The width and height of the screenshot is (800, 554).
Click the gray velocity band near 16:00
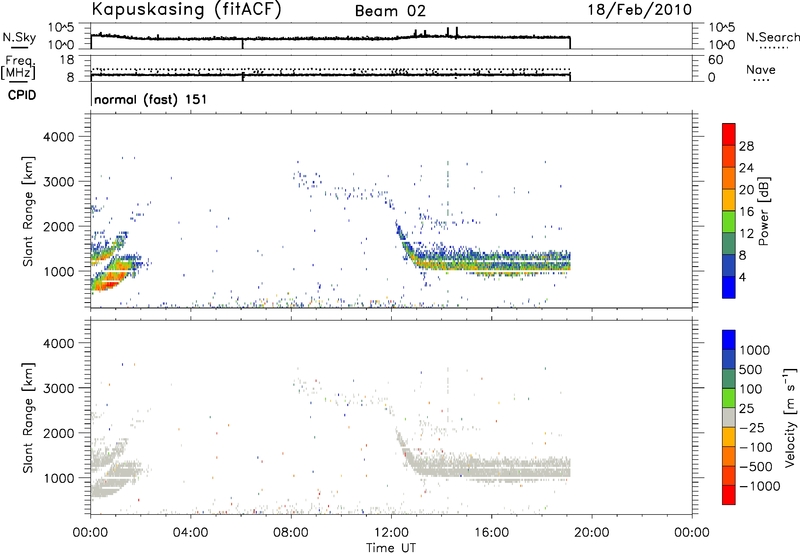click(x=491, y=468)
